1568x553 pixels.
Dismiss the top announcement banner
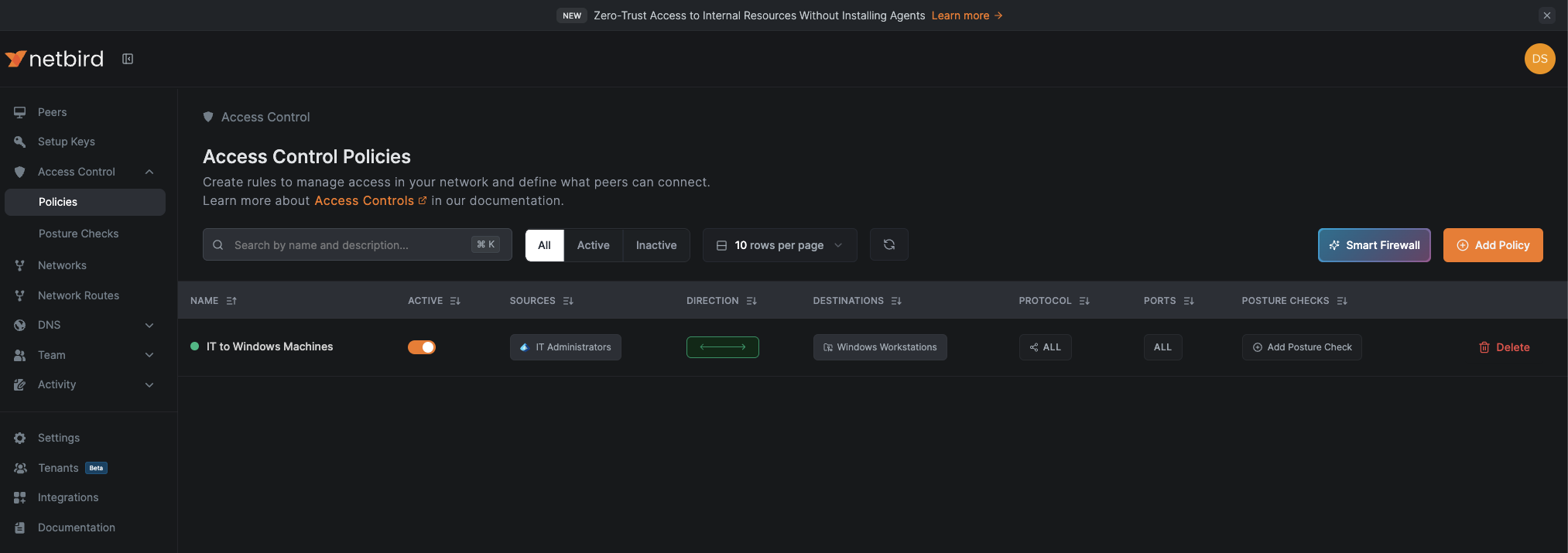pos(1546,15)
